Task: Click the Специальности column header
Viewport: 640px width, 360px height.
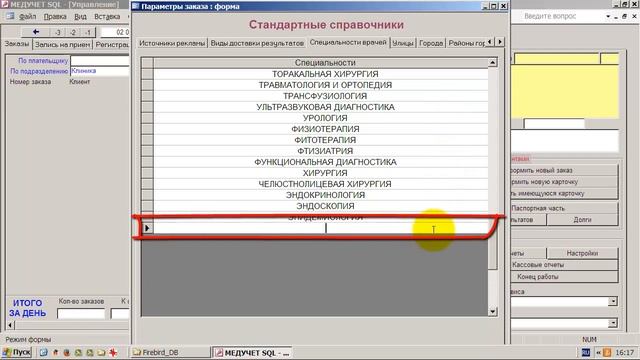Action: (320, 63)
